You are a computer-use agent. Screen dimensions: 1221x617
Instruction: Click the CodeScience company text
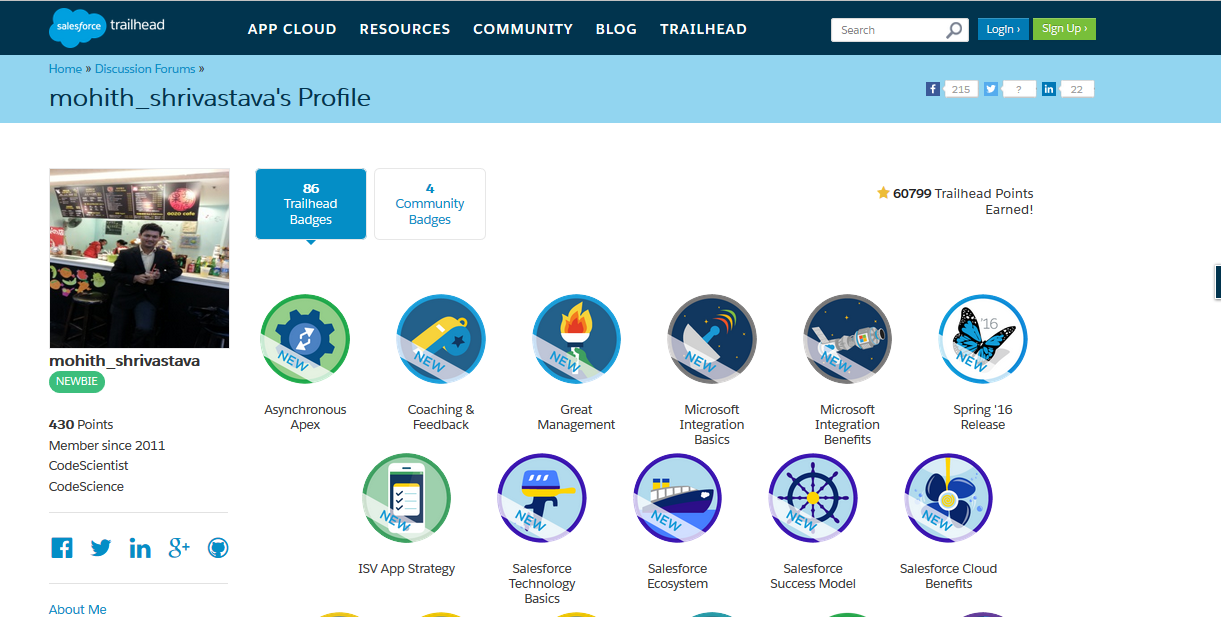pos(87,487)
